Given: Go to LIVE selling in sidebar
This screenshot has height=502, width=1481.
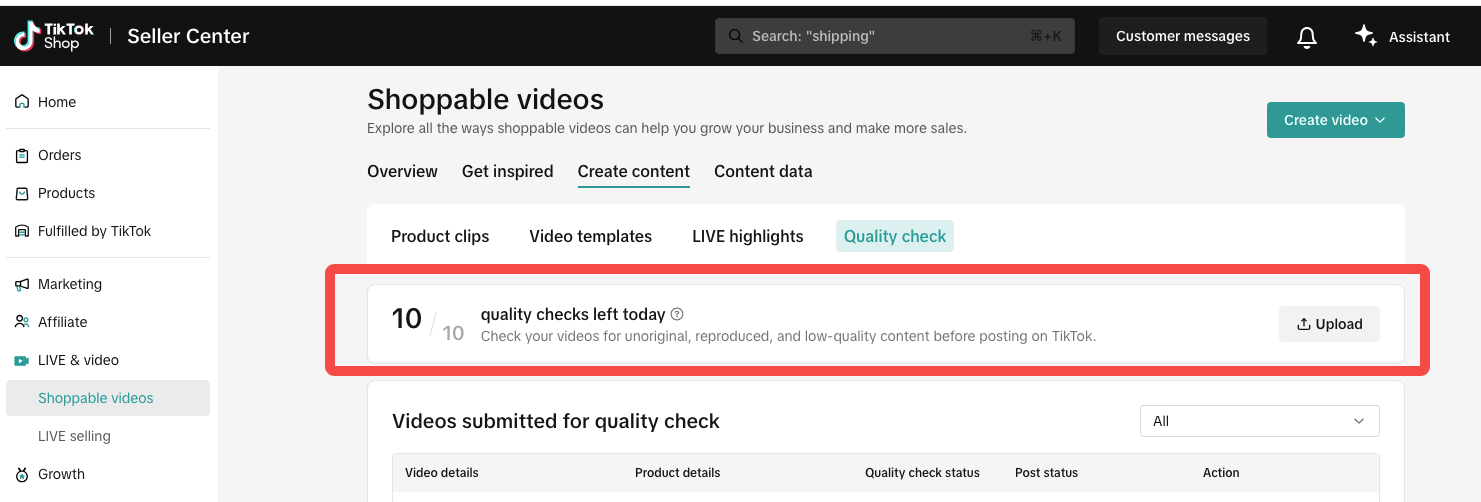Looking at the screenshot, I should pyautogui.click(x=74, y=436).
